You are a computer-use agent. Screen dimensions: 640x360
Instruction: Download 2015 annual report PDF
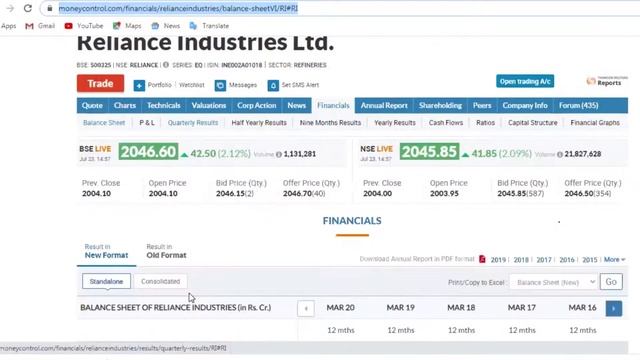pos(589,260)
